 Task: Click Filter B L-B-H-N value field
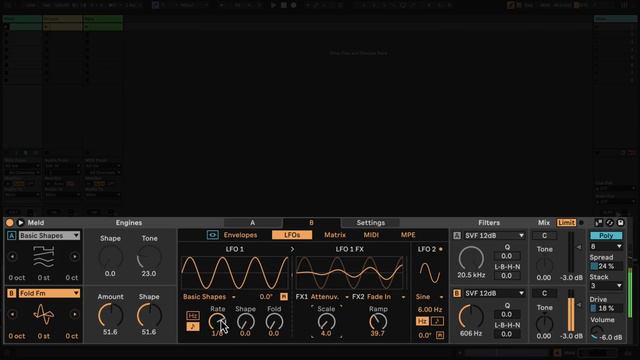point(507,334)
